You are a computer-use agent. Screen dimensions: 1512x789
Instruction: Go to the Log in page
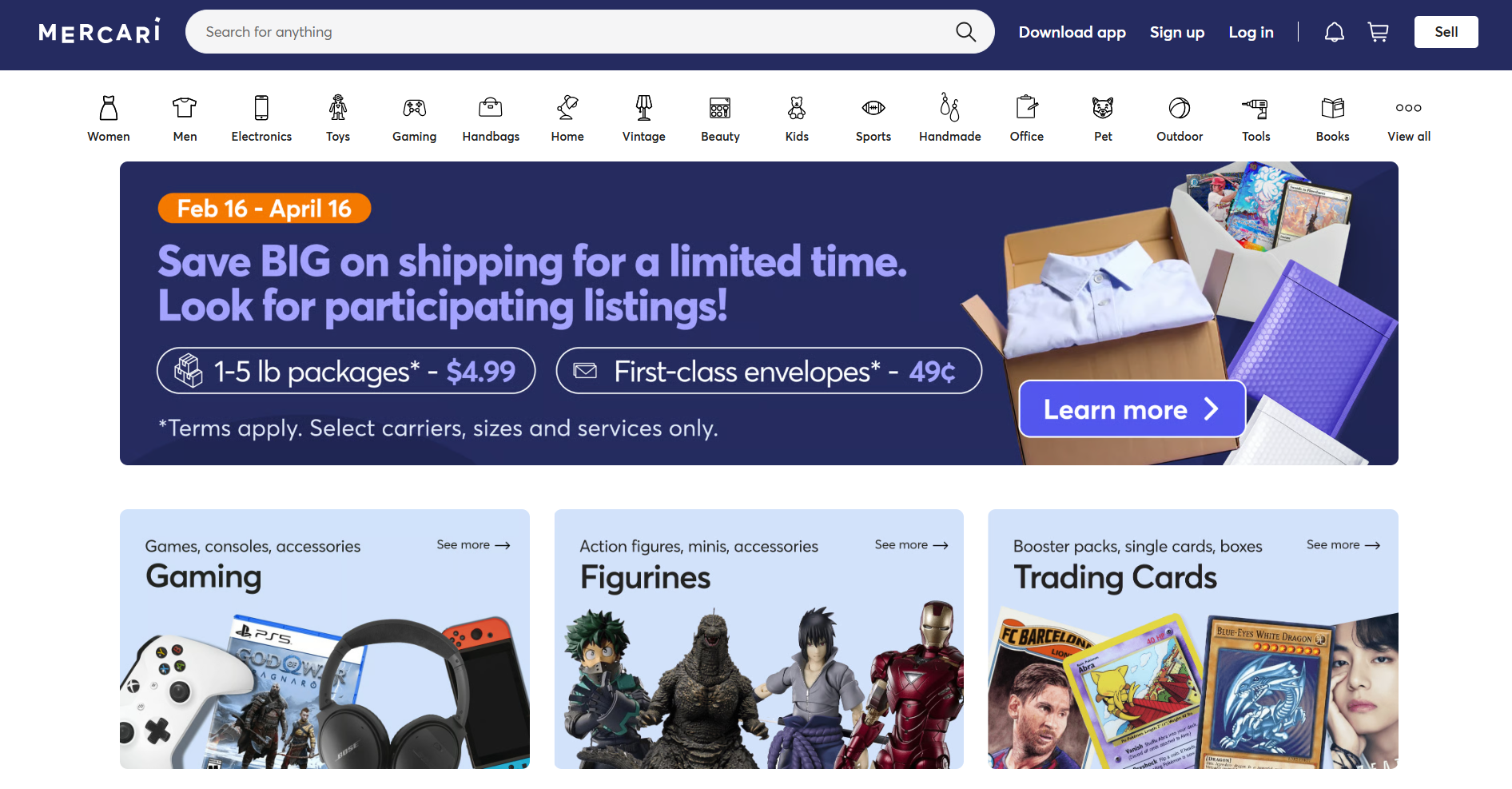(1251, 32)
